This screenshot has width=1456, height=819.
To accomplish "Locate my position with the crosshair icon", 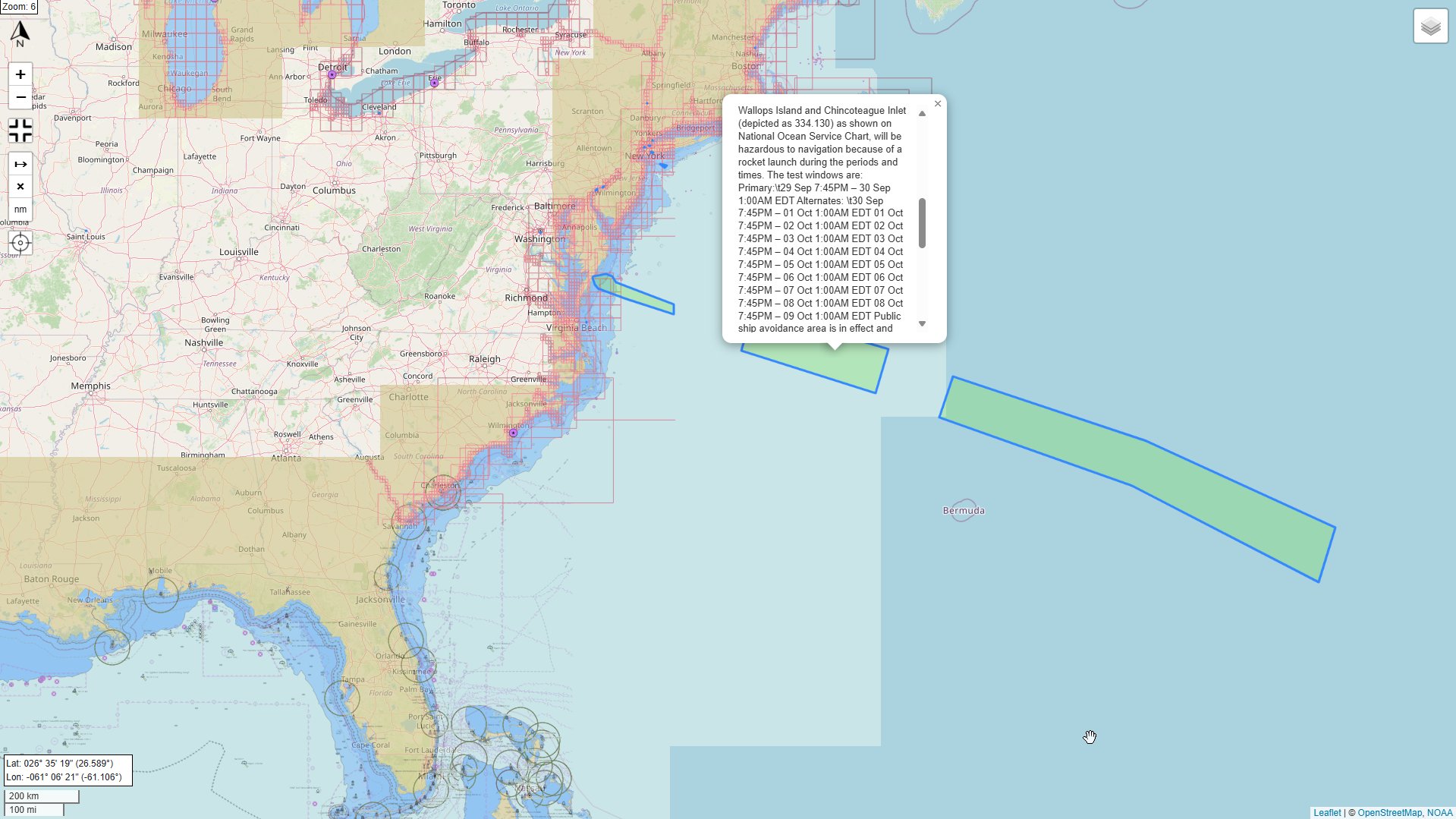I will (x=20, y=243).
